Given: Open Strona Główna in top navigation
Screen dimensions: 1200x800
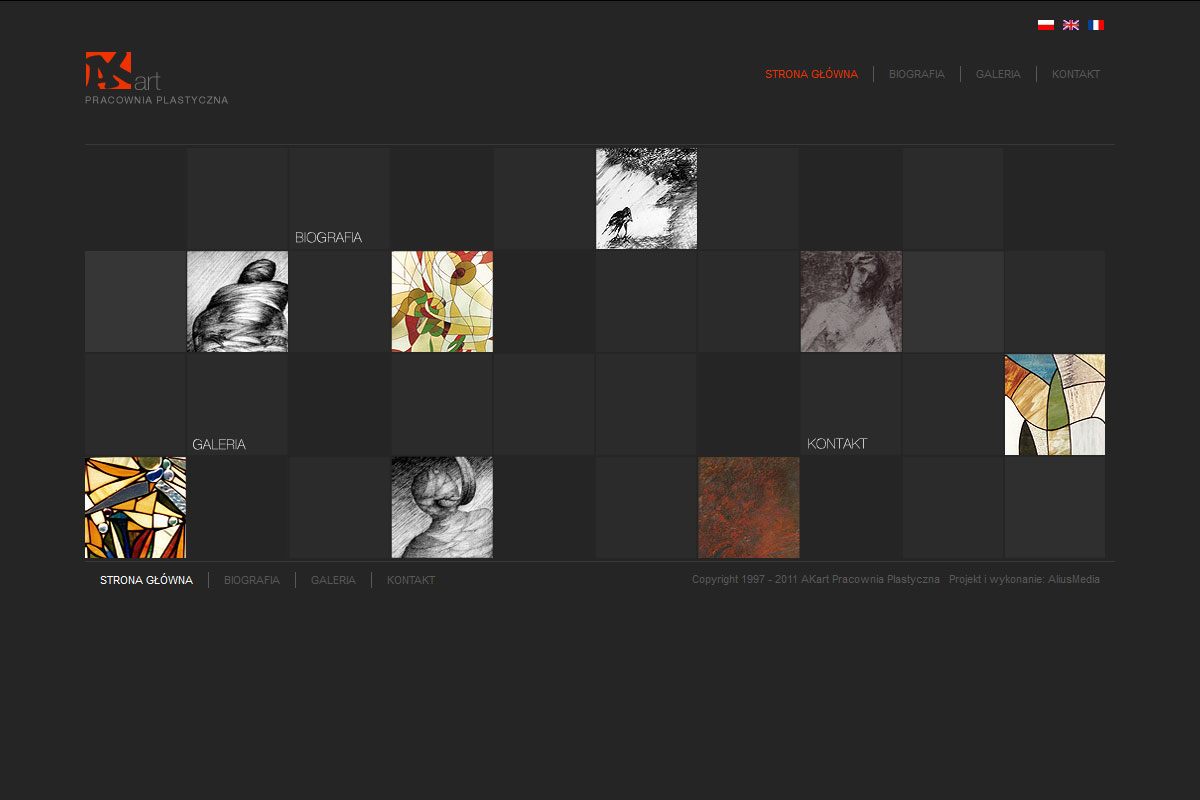Looking at the screenshot, I should click(811, 74).
